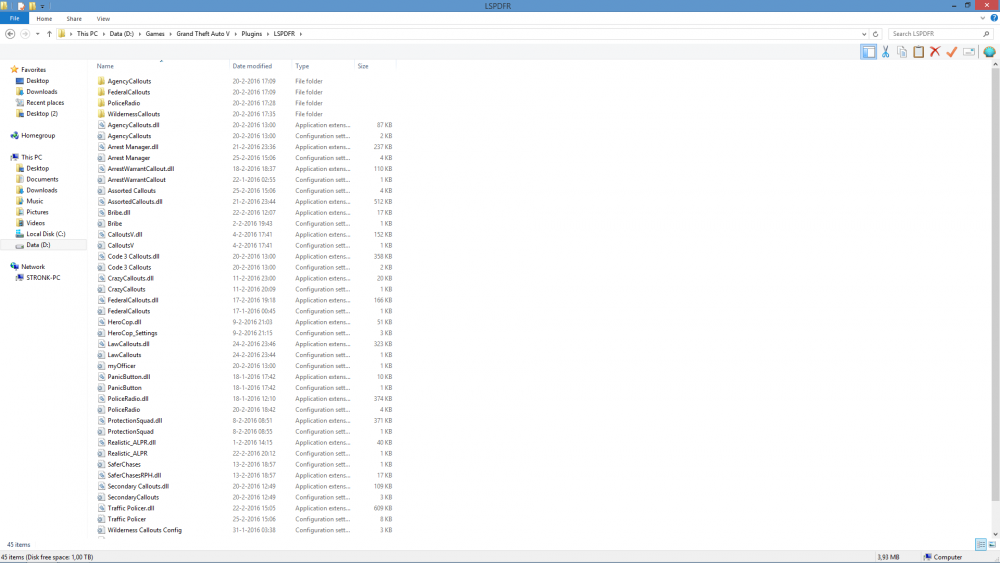Select Desktop (2) in Favorites
Viewport: 1000px width, 563px height.
[x=41, y=113]
